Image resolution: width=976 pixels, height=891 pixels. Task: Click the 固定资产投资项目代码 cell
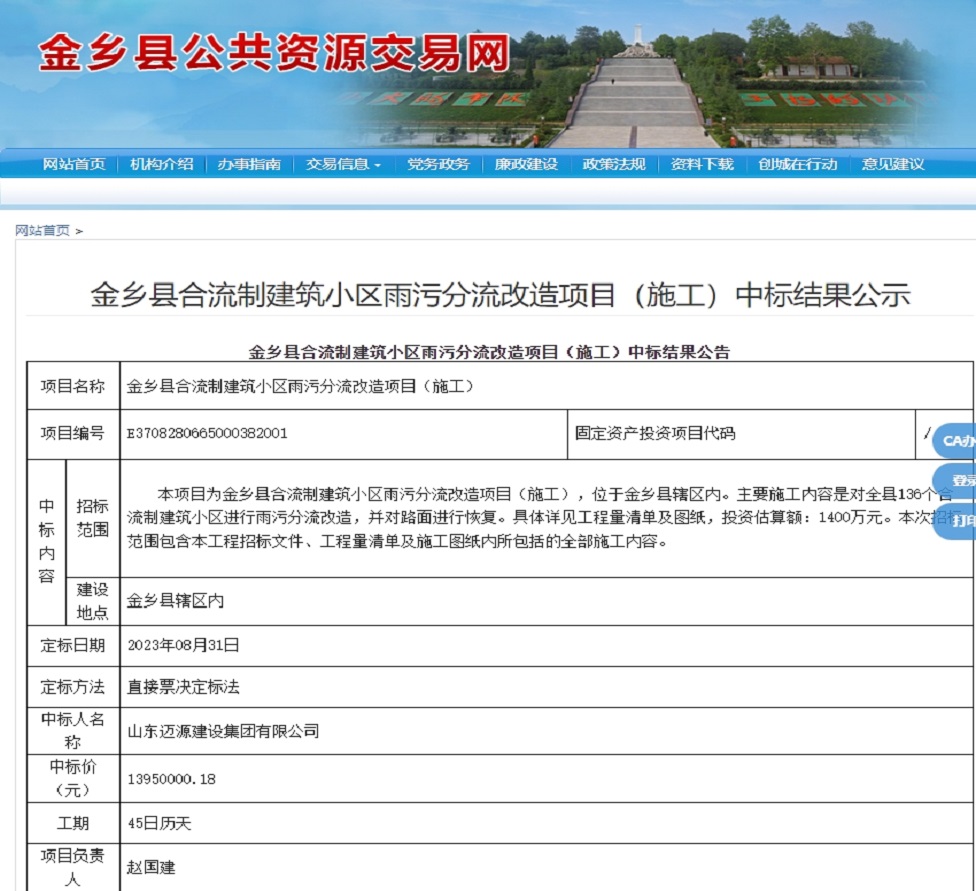pyautogui.click(x=741, y=434)
